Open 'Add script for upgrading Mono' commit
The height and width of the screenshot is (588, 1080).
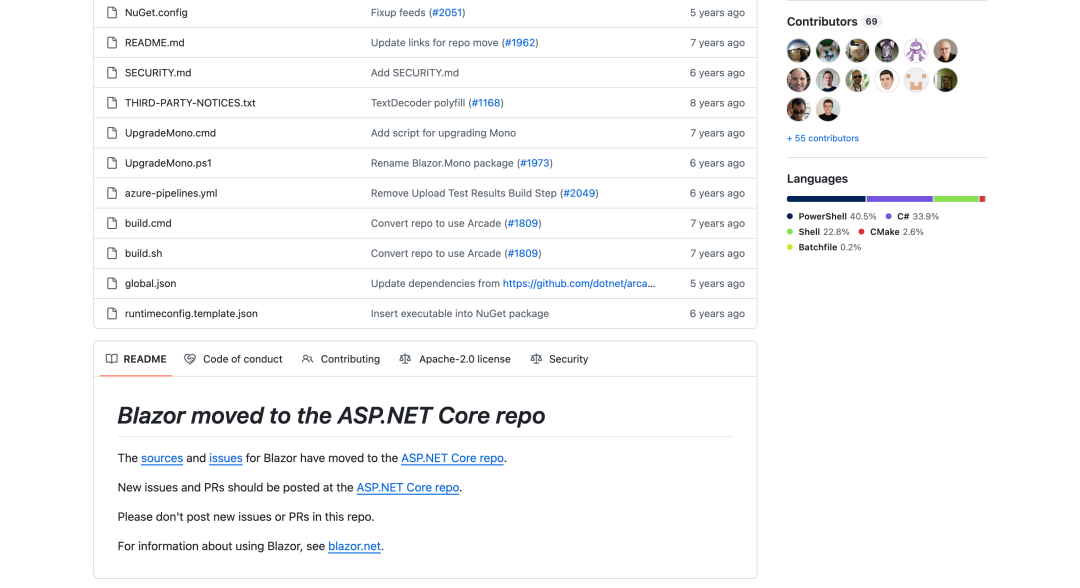[443, 133]
